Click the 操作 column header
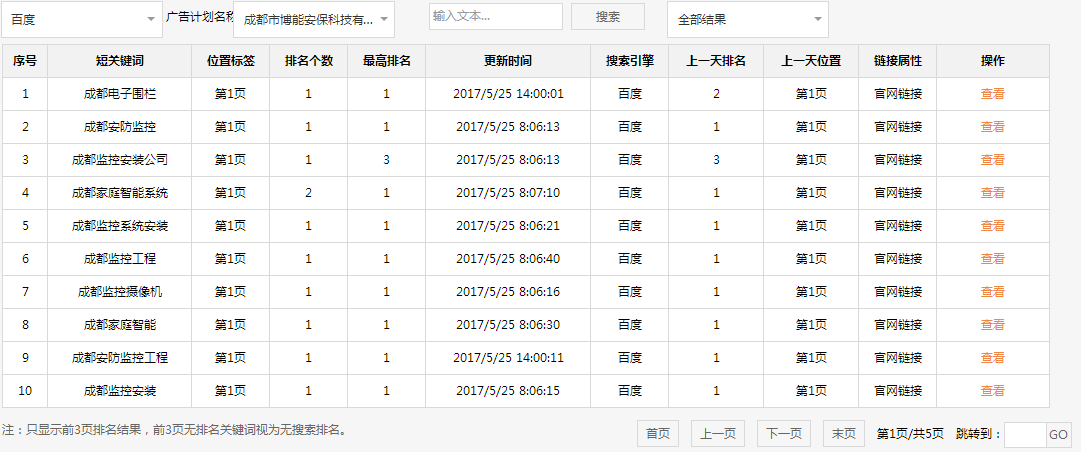This screenshot has height=452, width=1081. (x=993, y=61)
